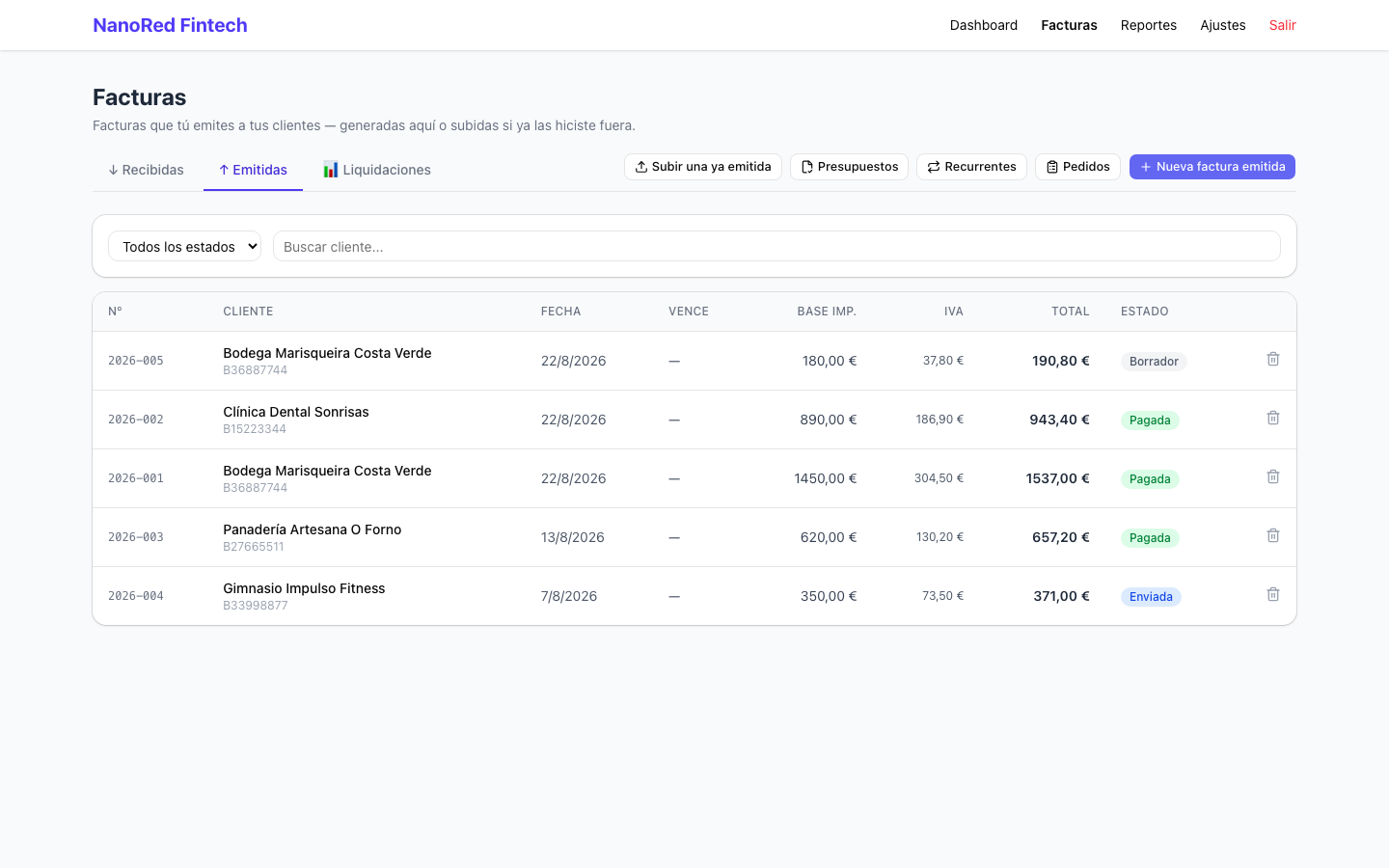
Task: Click the Borrador status badge
Action: click(x=1154, y=362)
